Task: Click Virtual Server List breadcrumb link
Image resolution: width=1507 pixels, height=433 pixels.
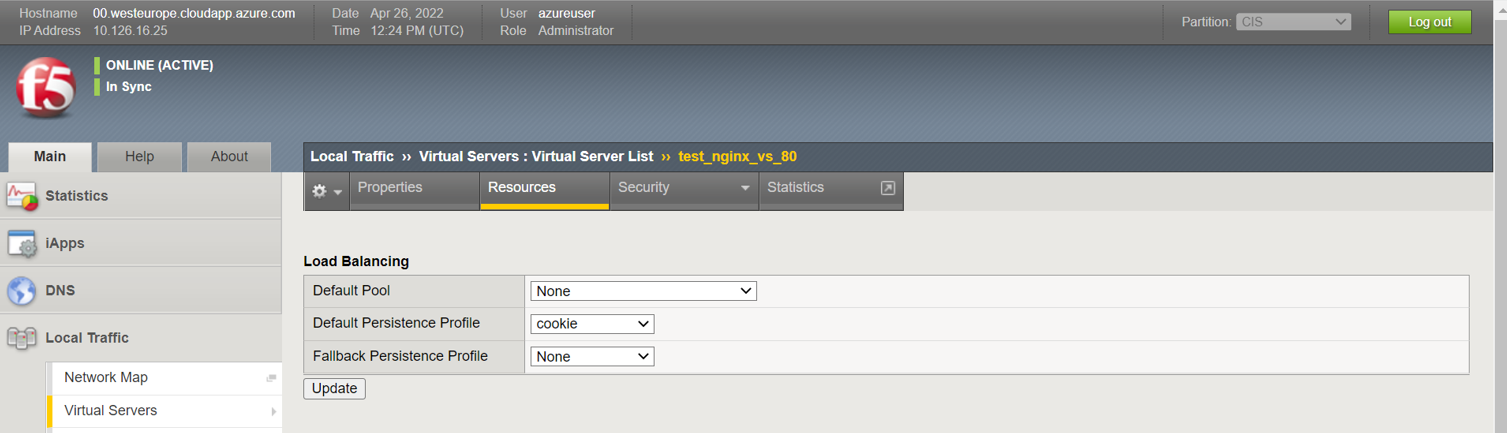Action: click(592, 156)
